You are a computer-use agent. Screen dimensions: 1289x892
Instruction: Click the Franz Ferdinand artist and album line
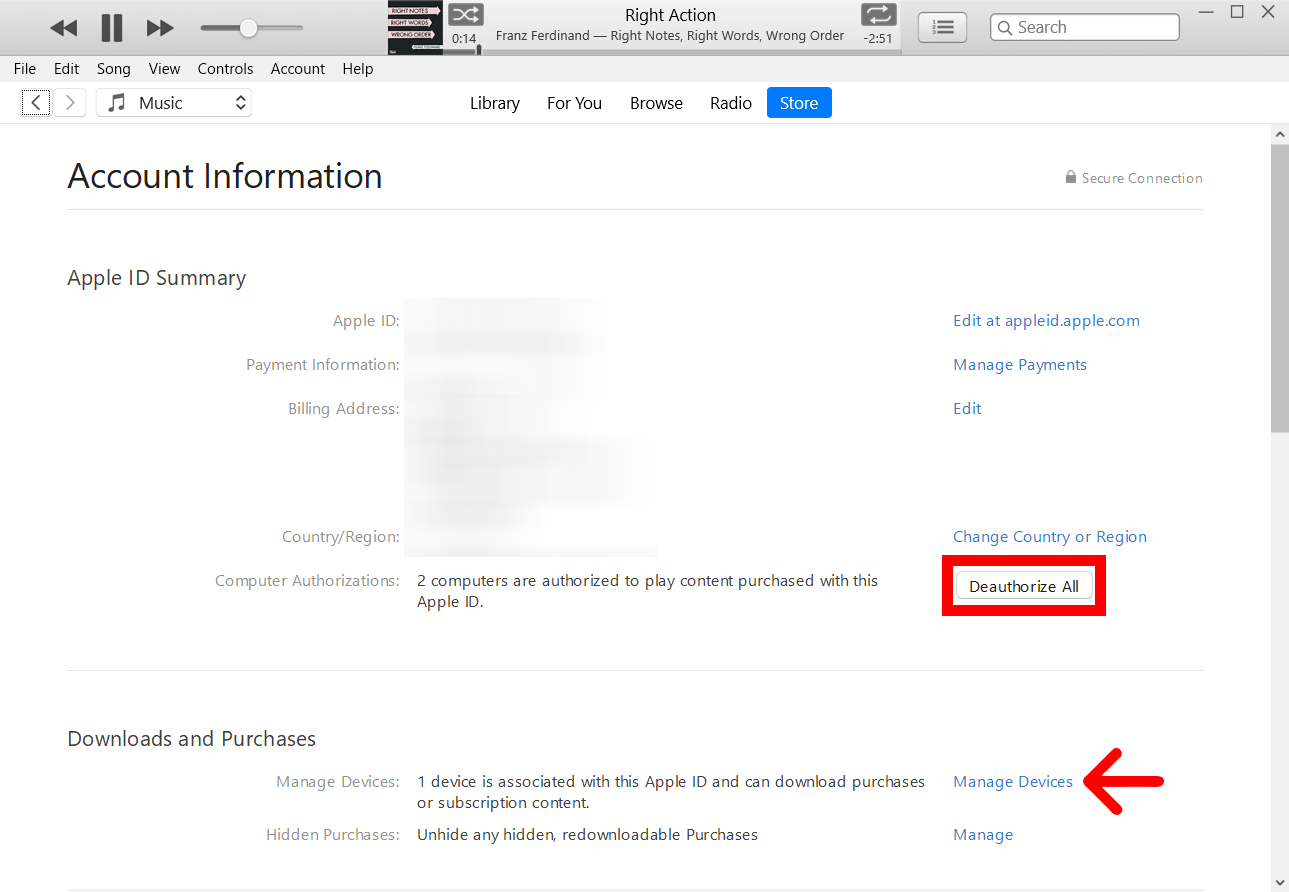tap(670, 36)
